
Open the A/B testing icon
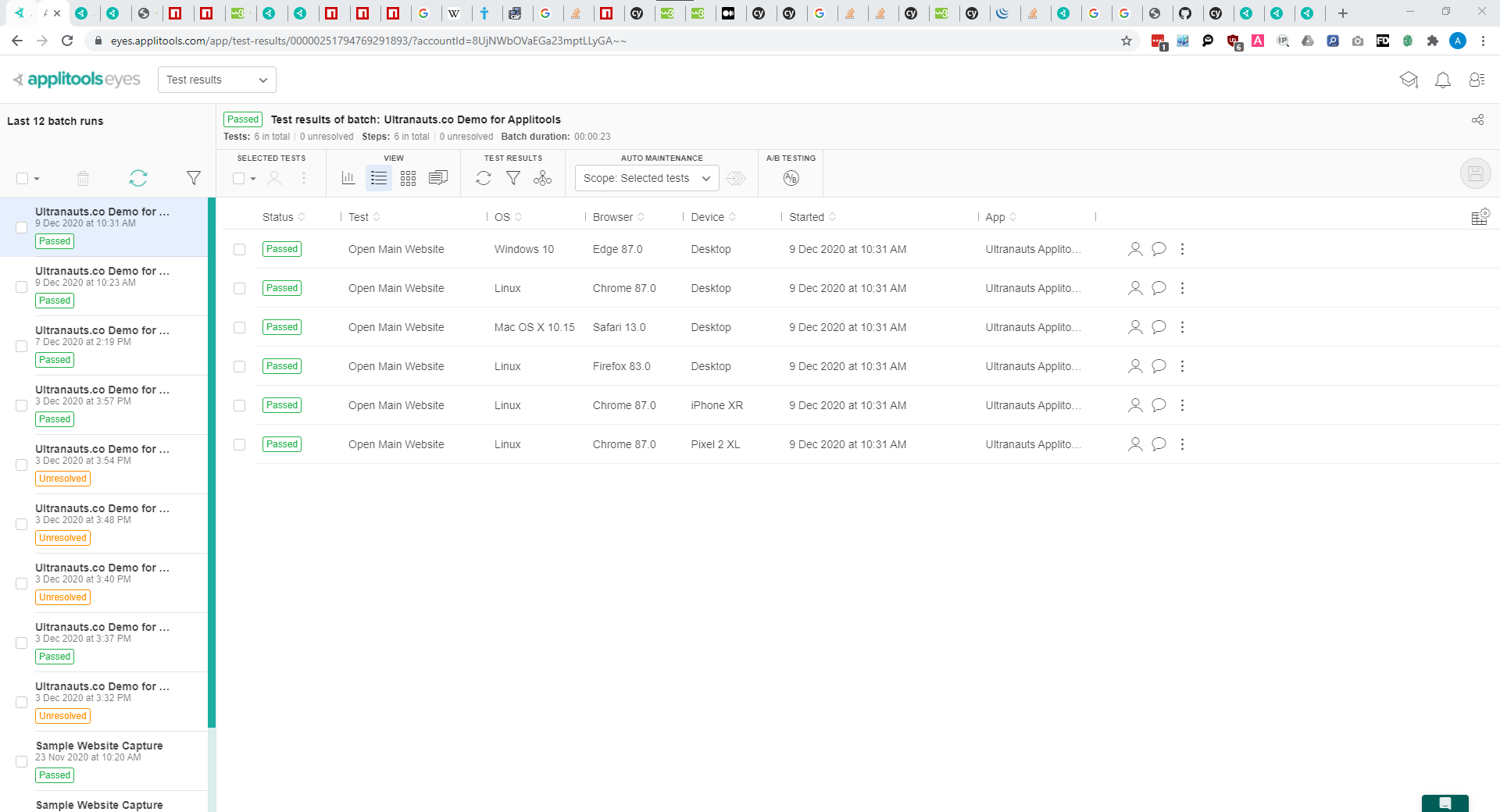[x=791, y=178]
